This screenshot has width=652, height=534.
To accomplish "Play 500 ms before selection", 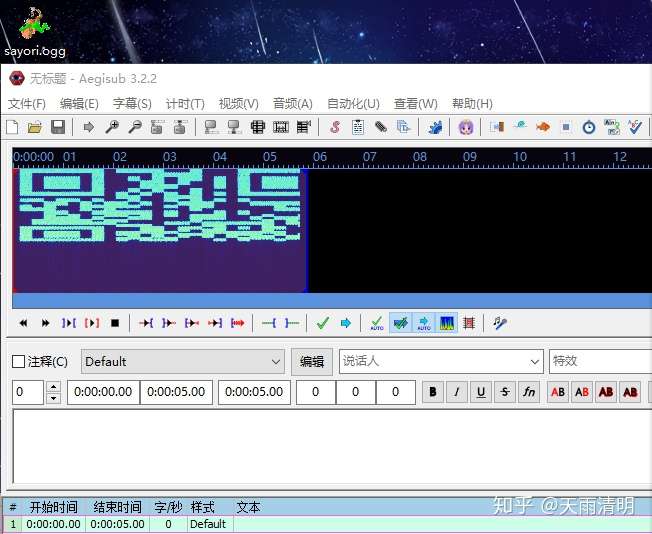I will [x=146, y=323].
